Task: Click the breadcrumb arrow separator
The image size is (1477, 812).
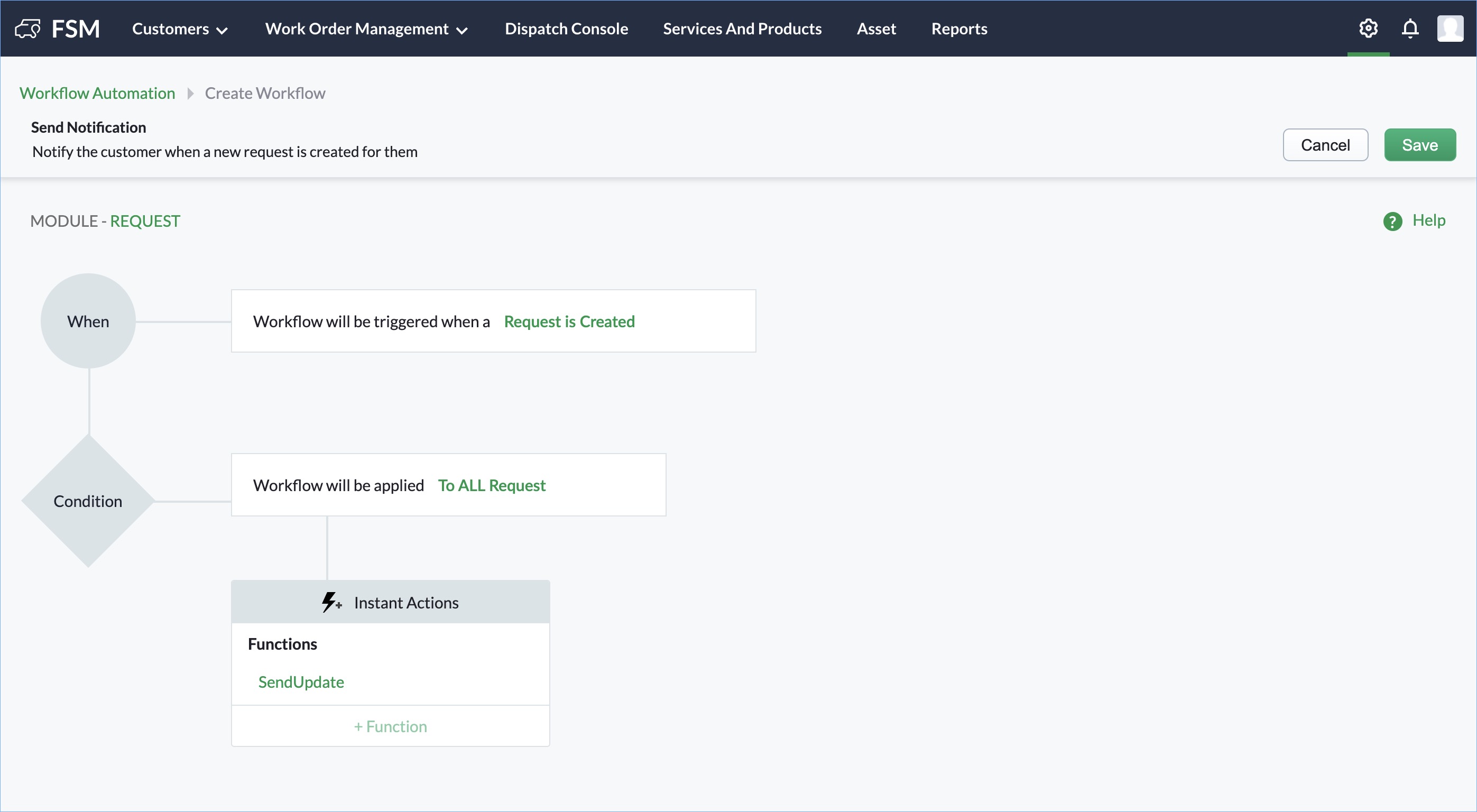Action: 190,94
